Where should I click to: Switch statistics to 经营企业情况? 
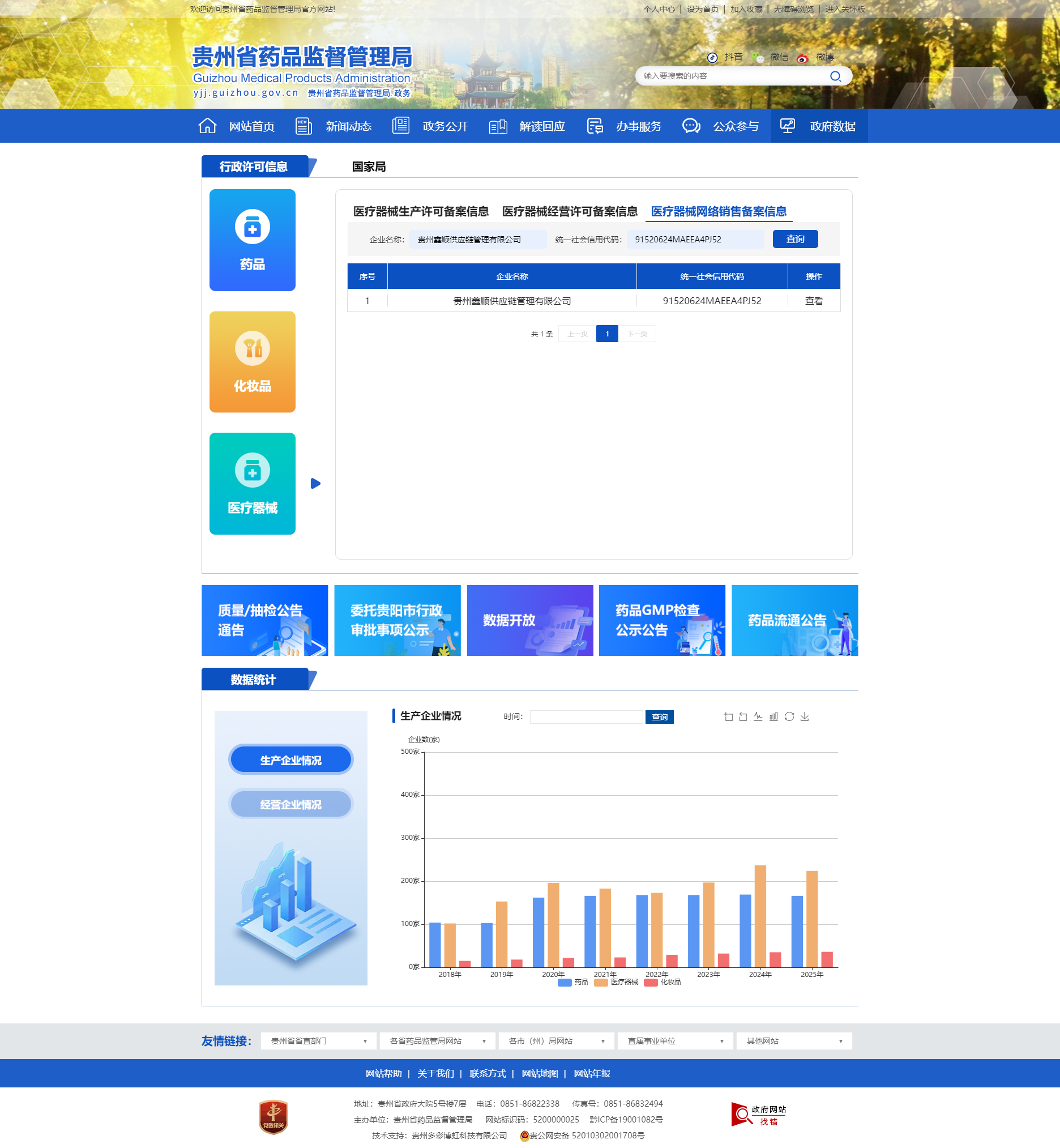(x=291, y=804)
